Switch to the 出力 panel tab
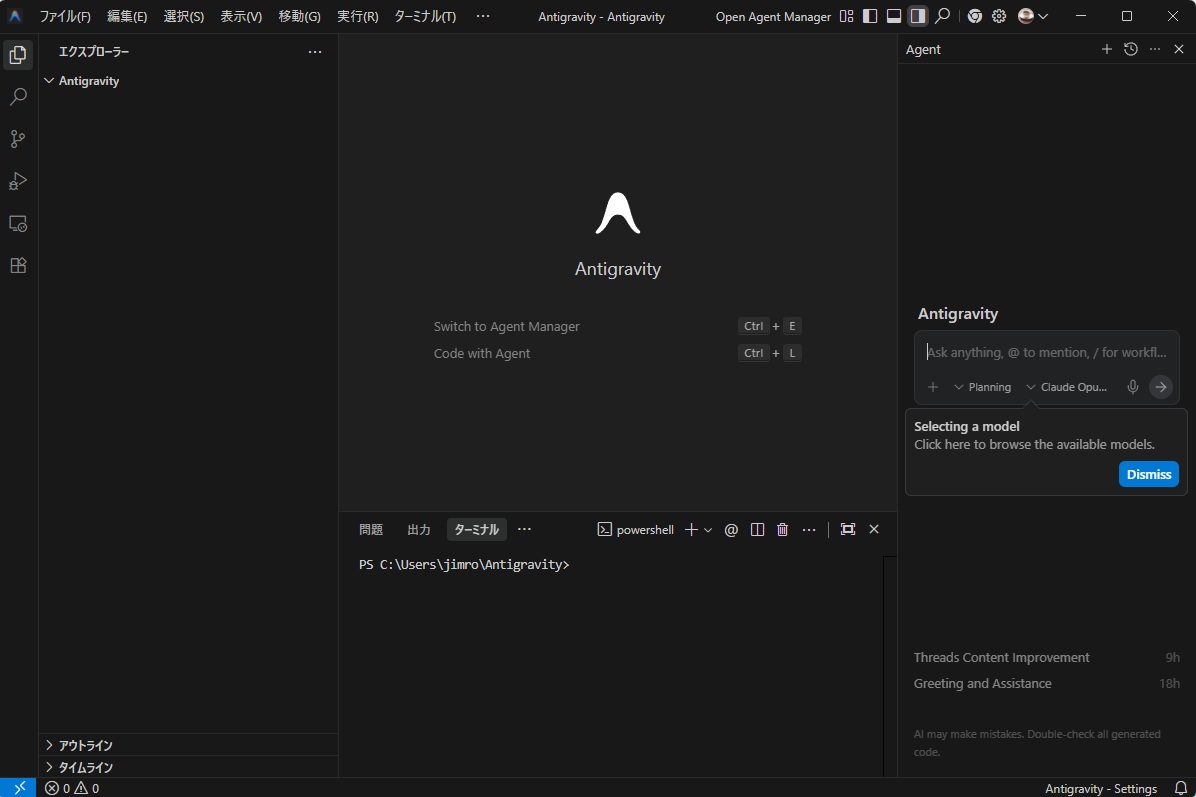The image size is (1196, 797). pos(419,530)
